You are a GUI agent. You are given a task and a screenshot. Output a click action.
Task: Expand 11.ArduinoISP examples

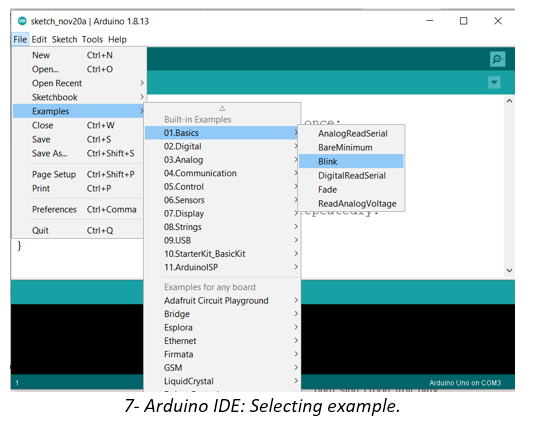coord(222,267)
